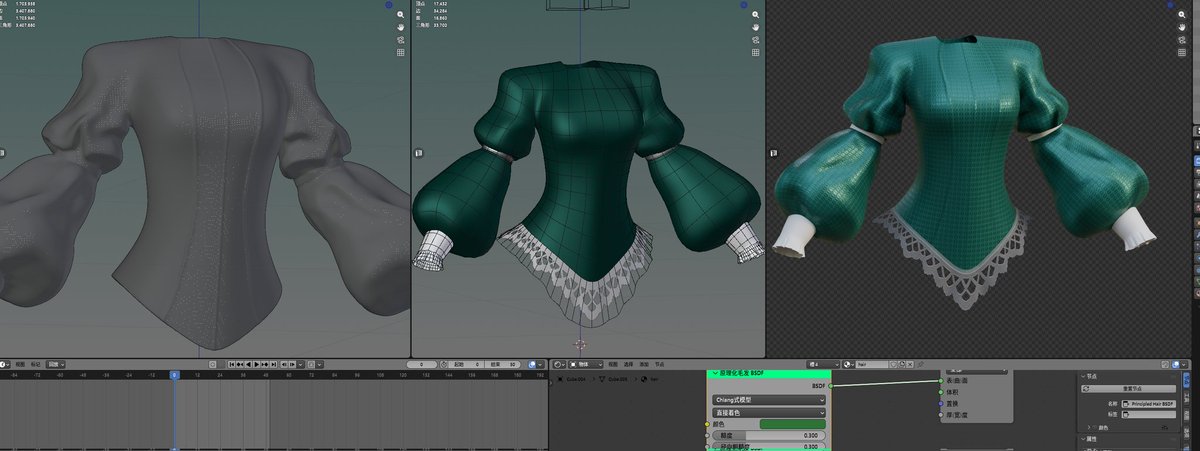Unlink the hair material with X icon
The image size is (1200, 451).
pyautogui.click(x=909, y=364)
